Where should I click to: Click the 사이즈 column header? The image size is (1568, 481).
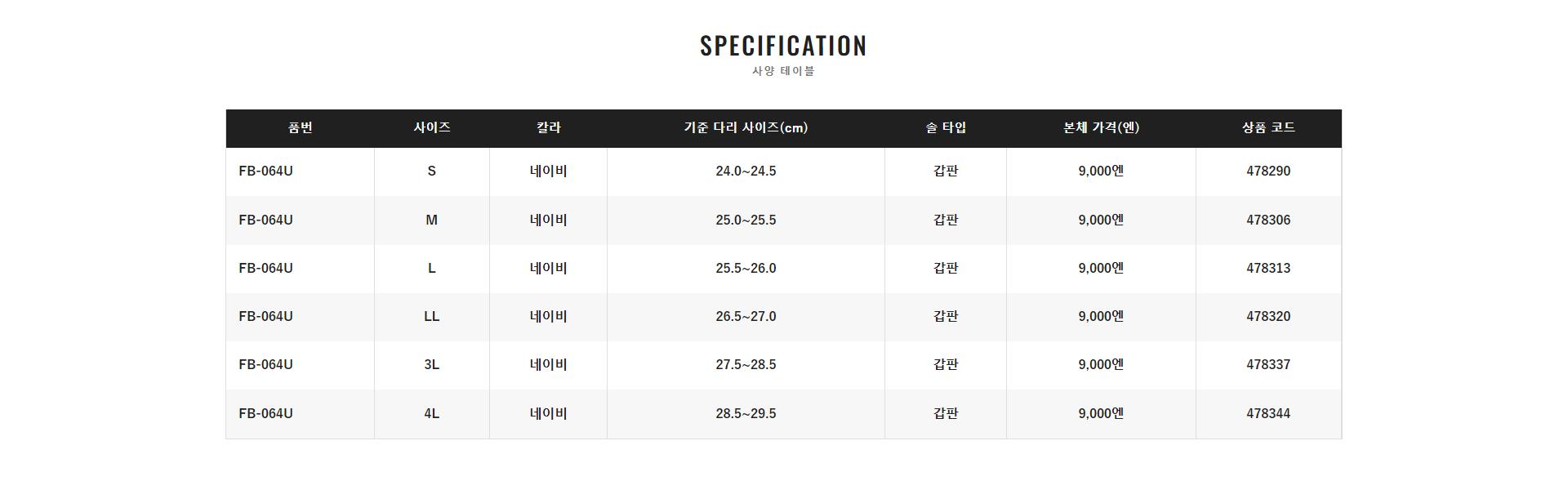click(432, 127)
